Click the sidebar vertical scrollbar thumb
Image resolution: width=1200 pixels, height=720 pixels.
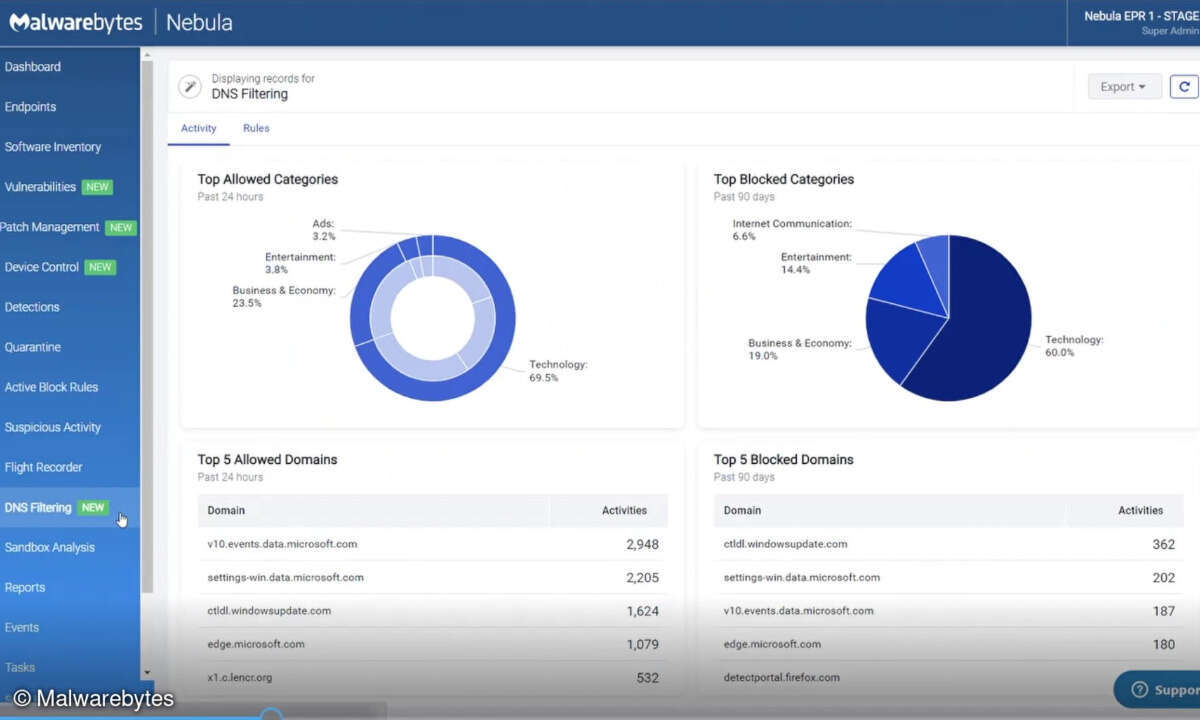pos(148,325)
